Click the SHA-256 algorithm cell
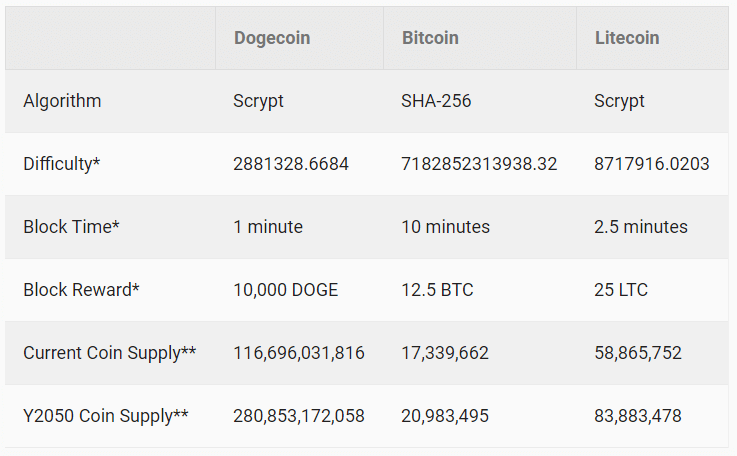The height and width of the screenshot is (456, 737). tap(436, 101)
